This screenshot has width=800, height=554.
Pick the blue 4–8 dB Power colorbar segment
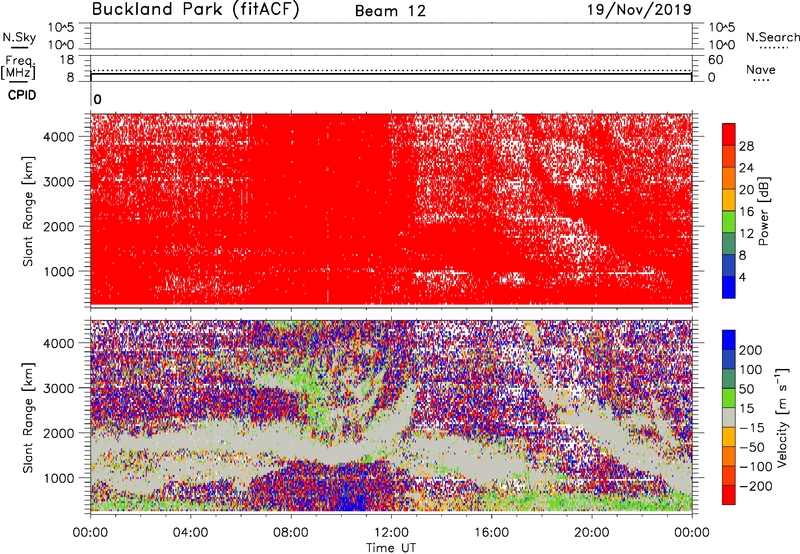729,265
